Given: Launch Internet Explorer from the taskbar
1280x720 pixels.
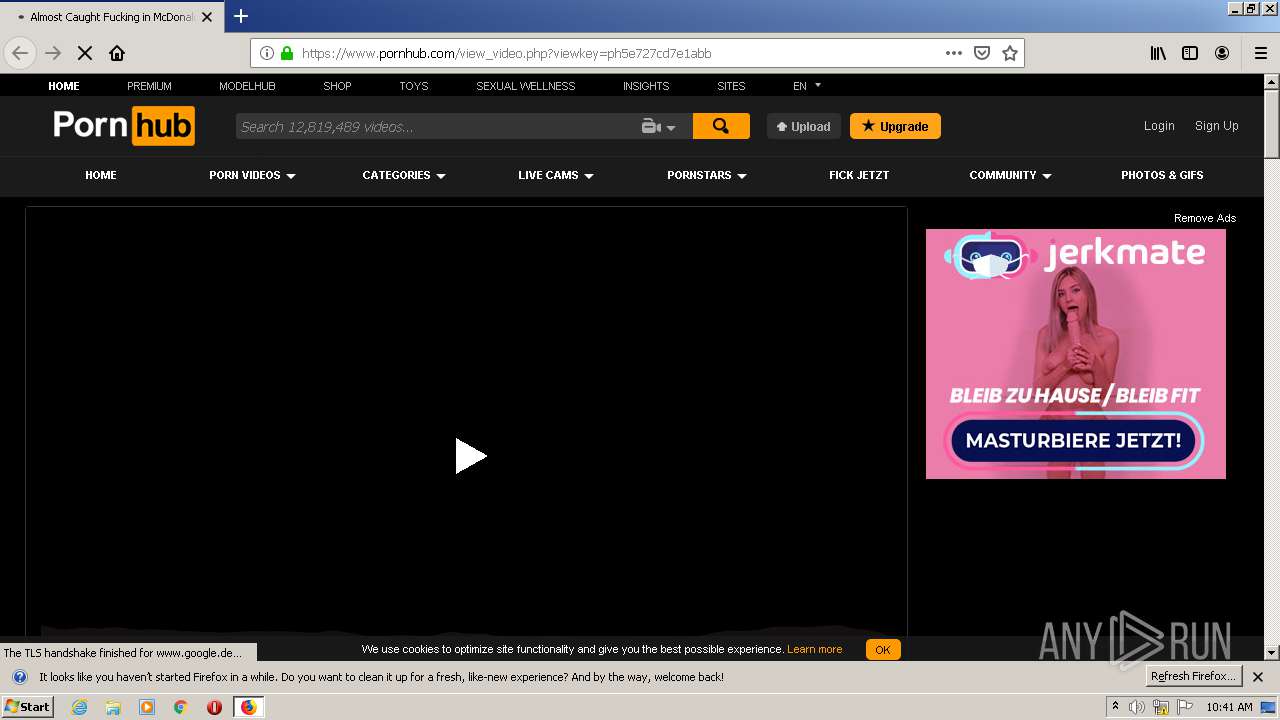Looking at the screenshot, I should (x=80, y=707).
